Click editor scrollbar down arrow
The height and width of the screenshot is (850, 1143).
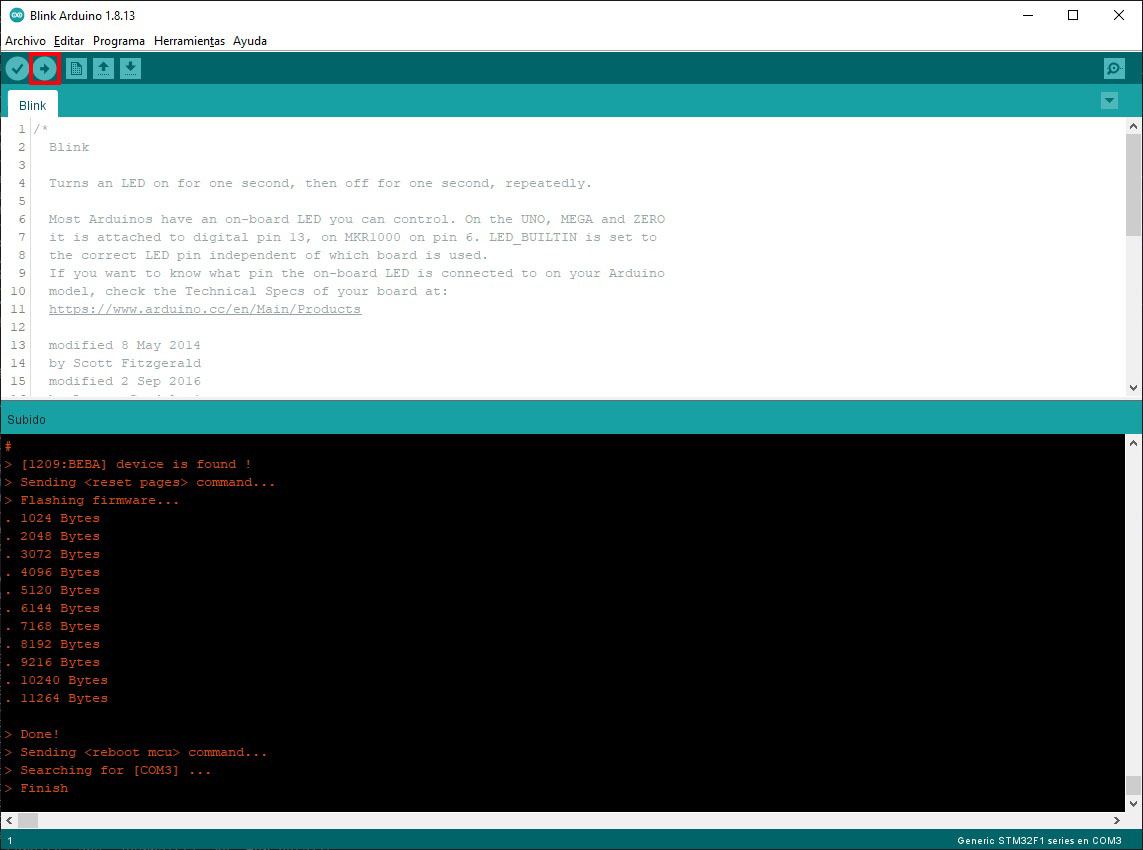1134,388
